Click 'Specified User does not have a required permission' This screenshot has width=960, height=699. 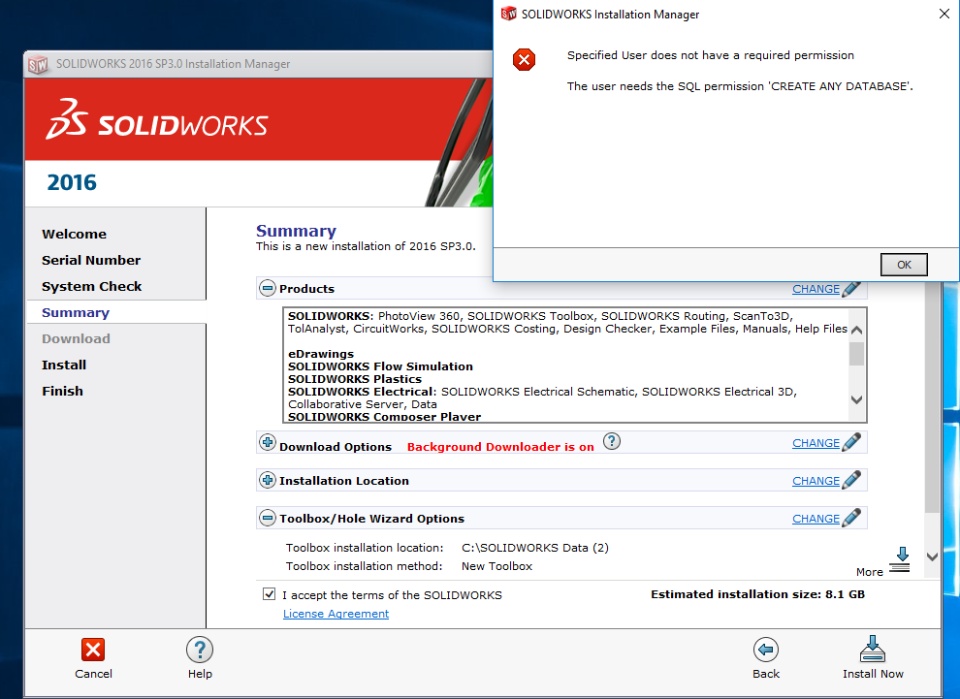point(710,55)
